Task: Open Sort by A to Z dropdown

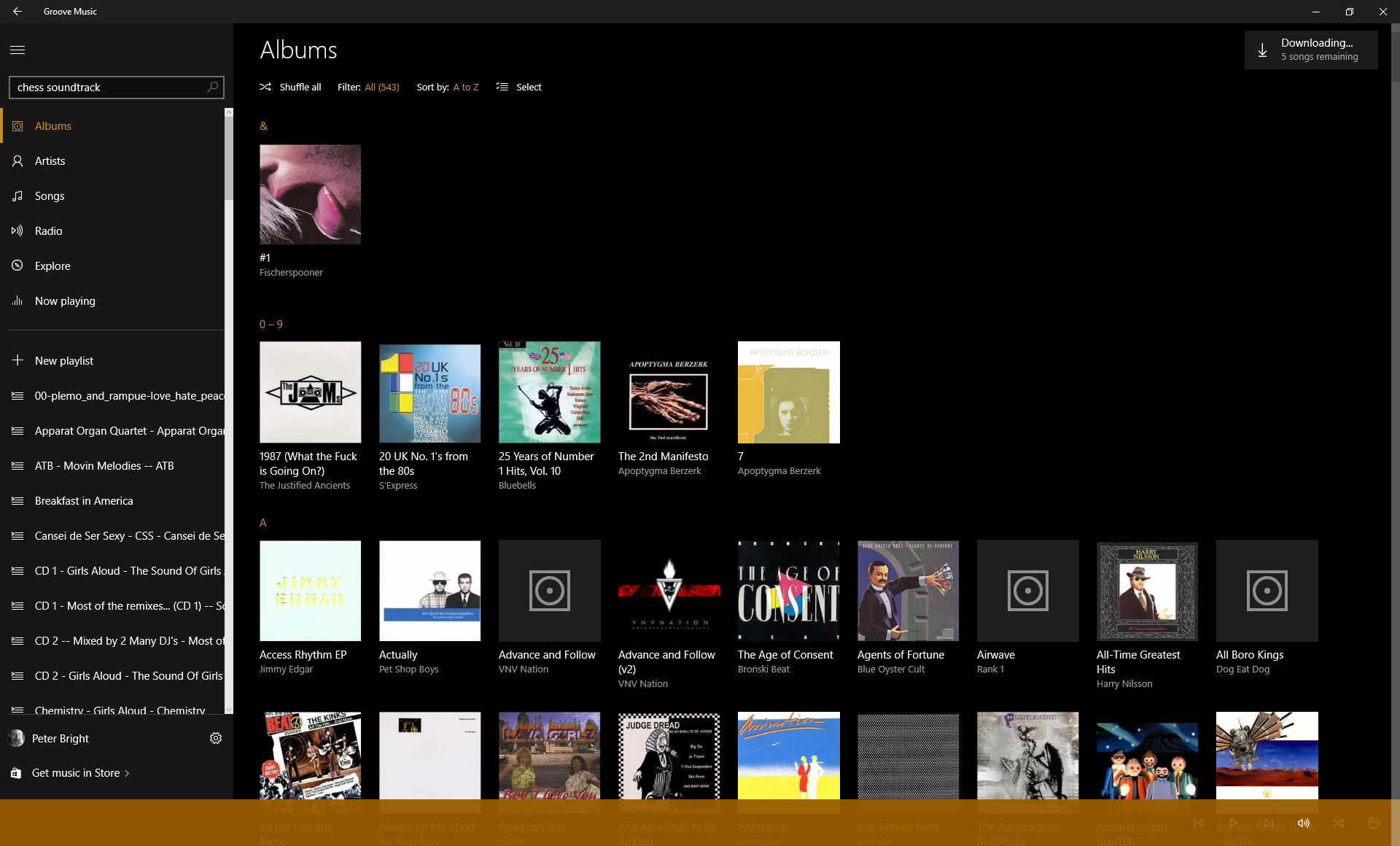Action: pos(463,87)
